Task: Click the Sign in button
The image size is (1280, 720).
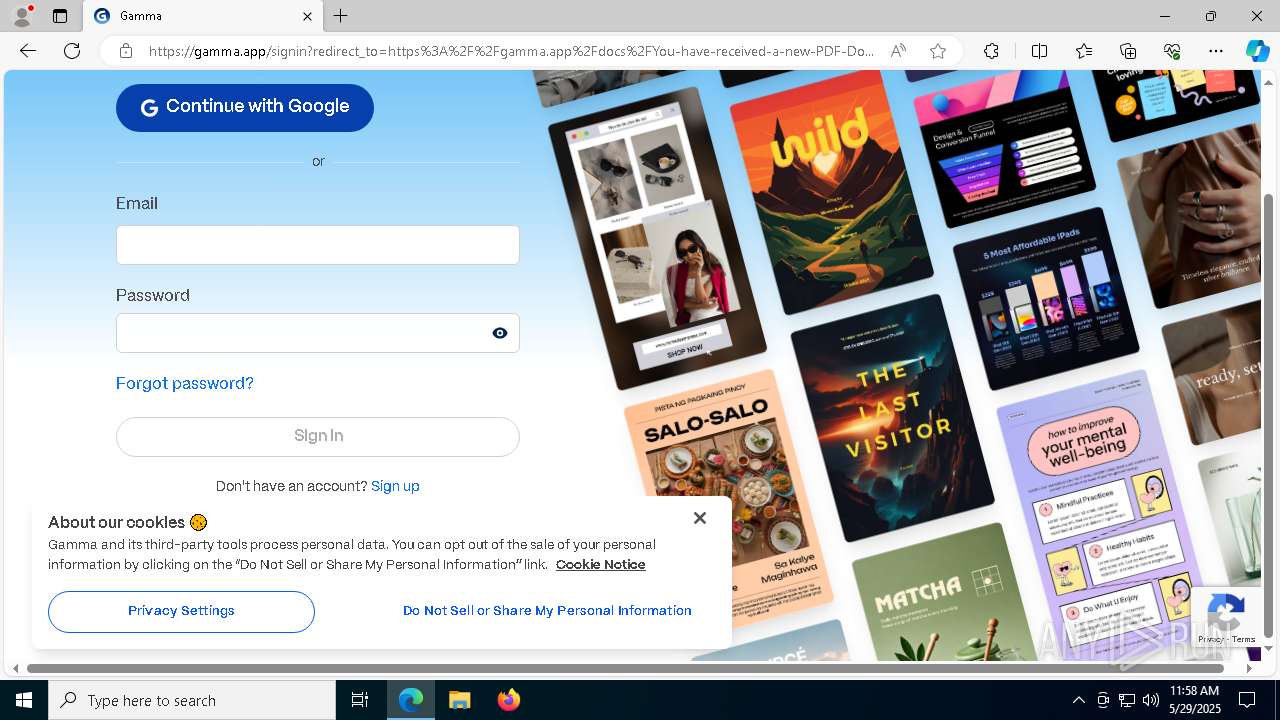Action: (x=318, y=436)
